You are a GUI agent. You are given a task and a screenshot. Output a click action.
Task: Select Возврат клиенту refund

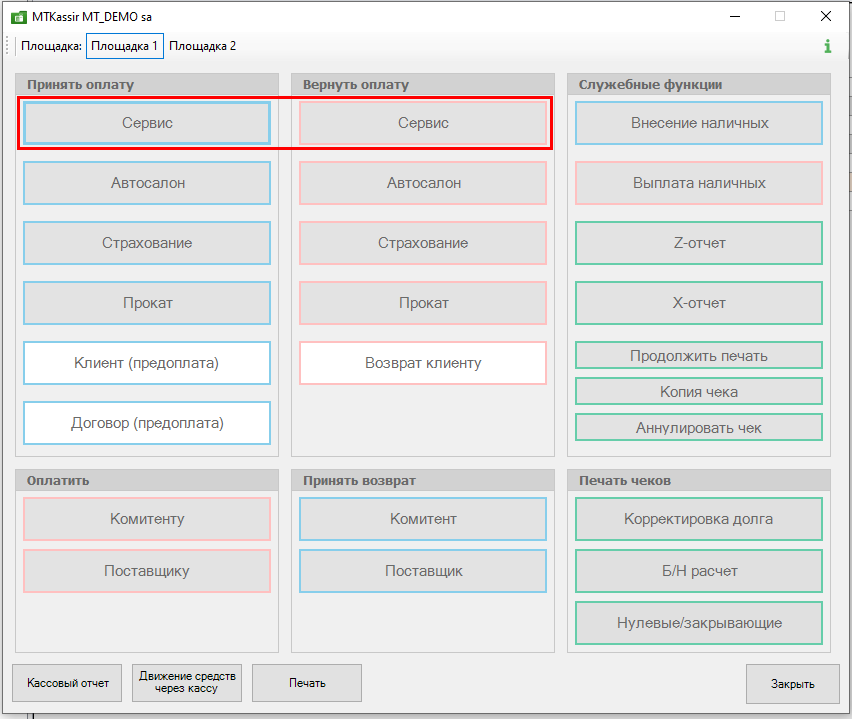[x=423, y=363]
